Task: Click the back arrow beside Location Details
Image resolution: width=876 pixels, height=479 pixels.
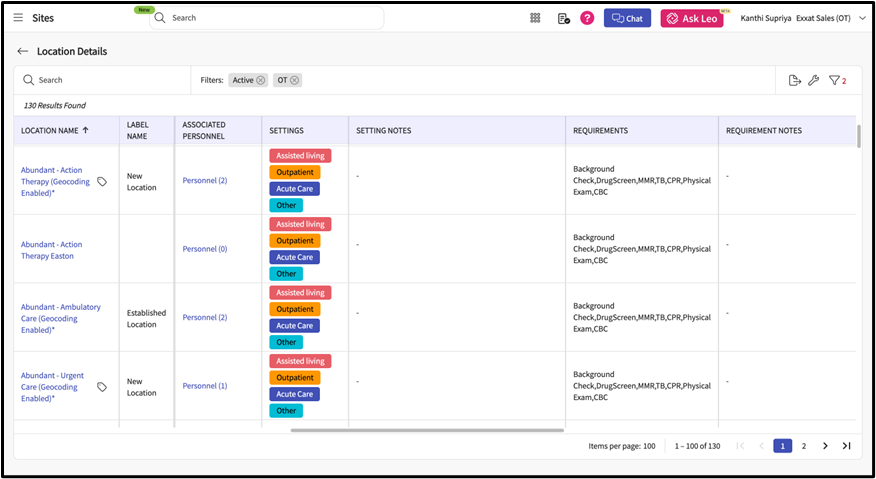Action: click(22, 51)
